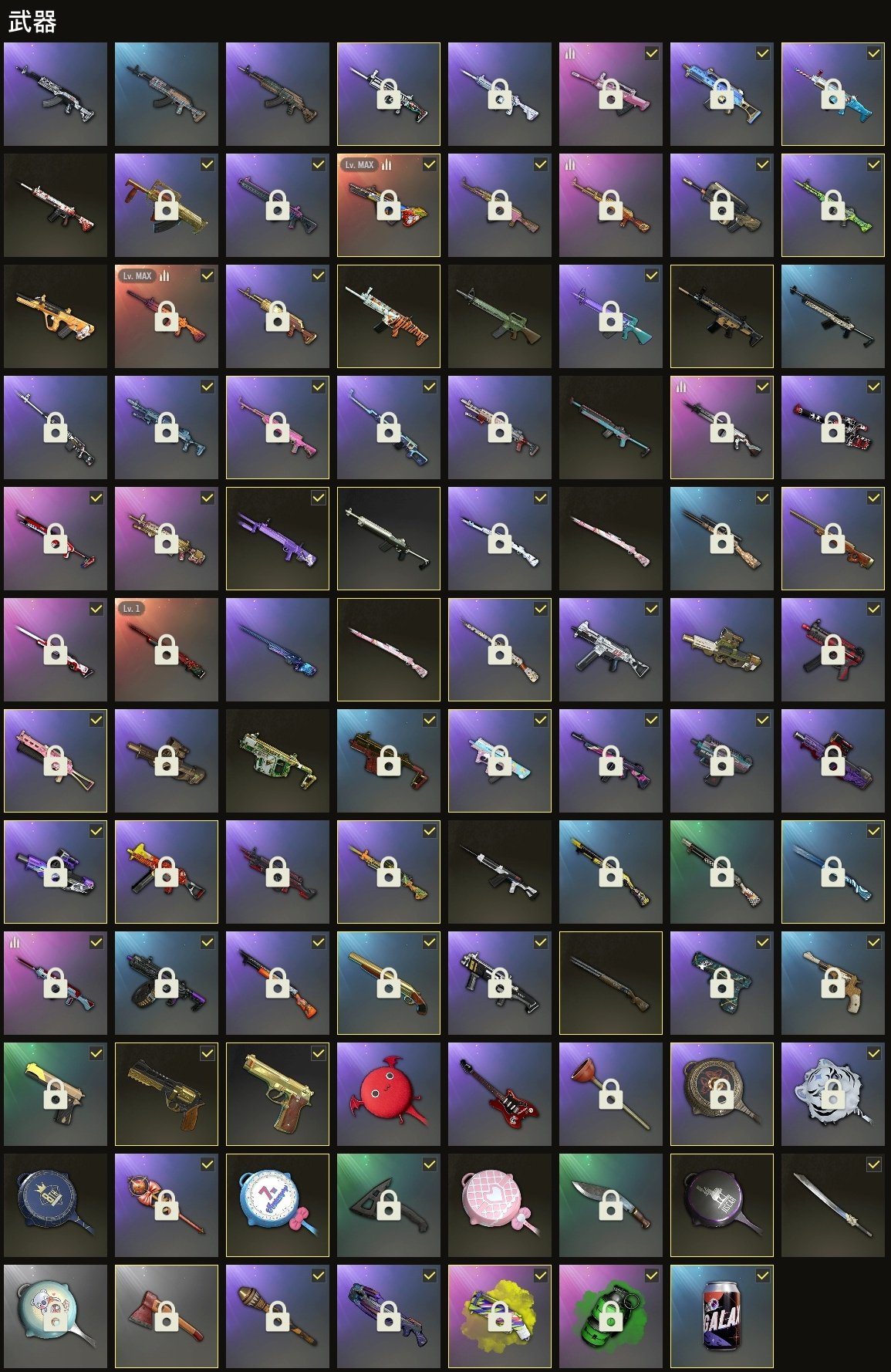The height and width of the screenshot is (1372, 891).
Task: Click the lock icon on the plunger skin
Action: (x=611, y=1093)
